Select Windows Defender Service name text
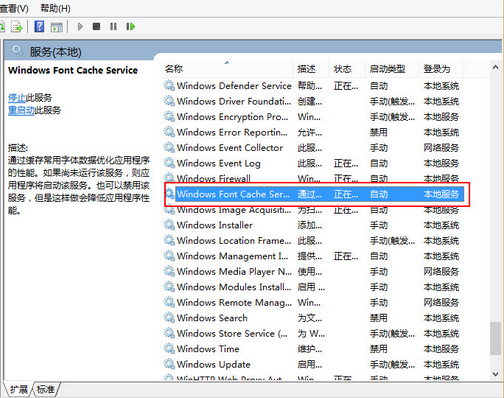The width and height of the screenshot is (504, 398). click(234, 86)
